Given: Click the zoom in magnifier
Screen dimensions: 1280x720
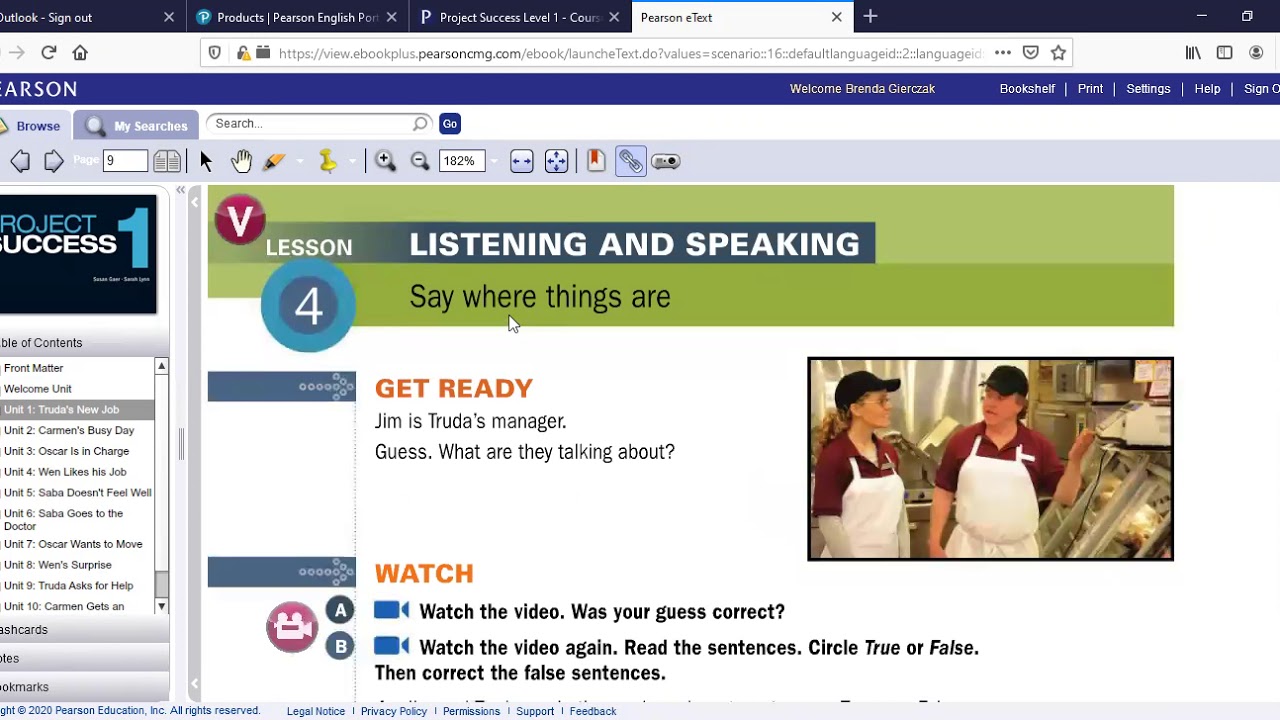Looking at the screenshot, I should pyautogui.click(x=385, y=161).
